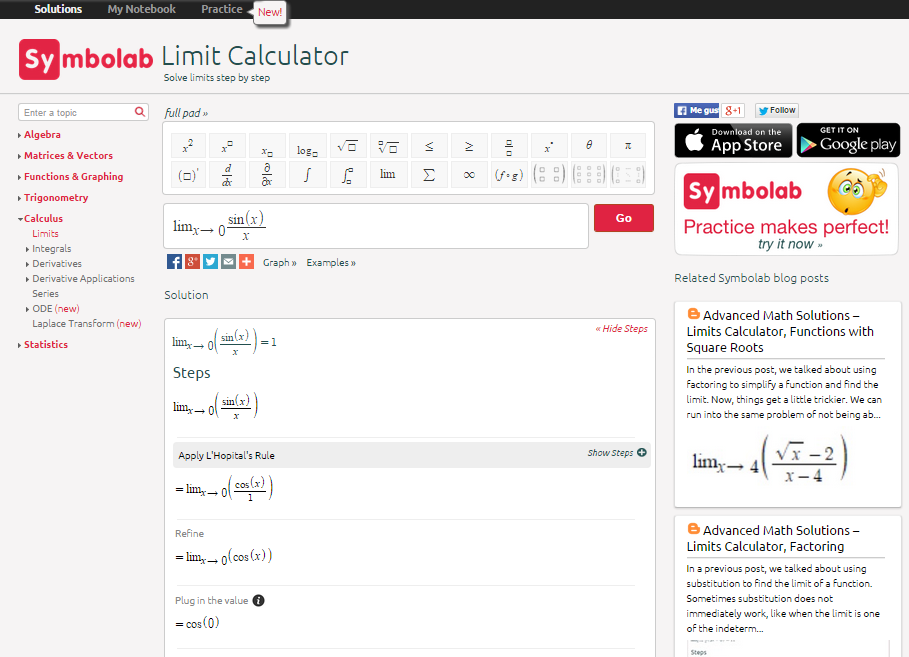Image resolution: width=909 pixels, height=657 pixels.
Task: Collapse the Calculus category
Action: (43, 218)
